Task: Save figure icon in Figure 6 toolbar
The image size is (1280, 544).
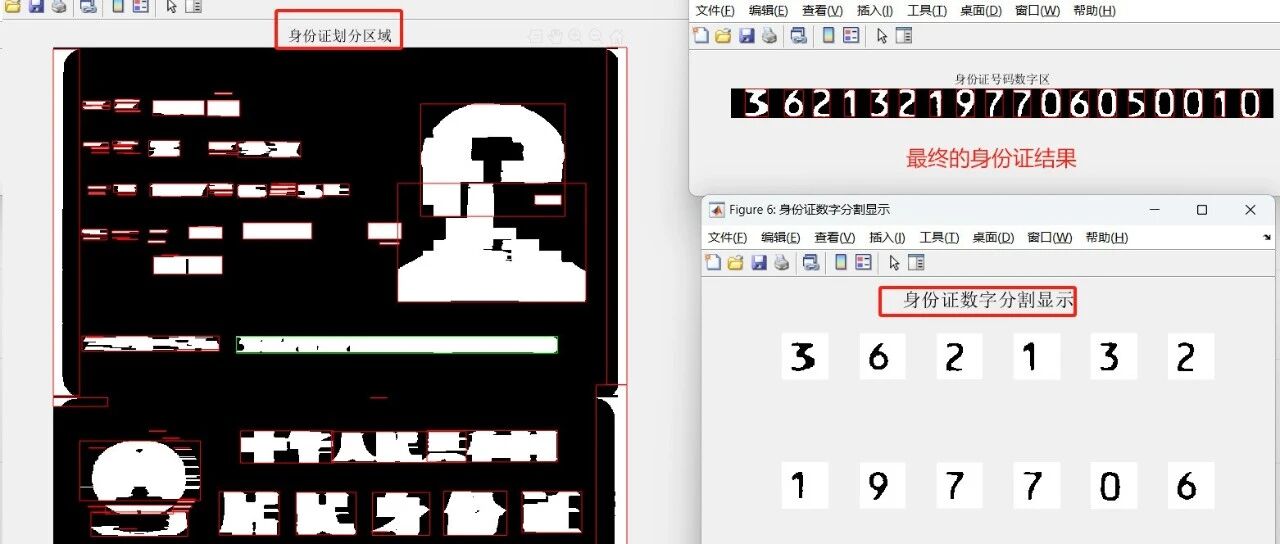Action: click(x=758, y=262)
